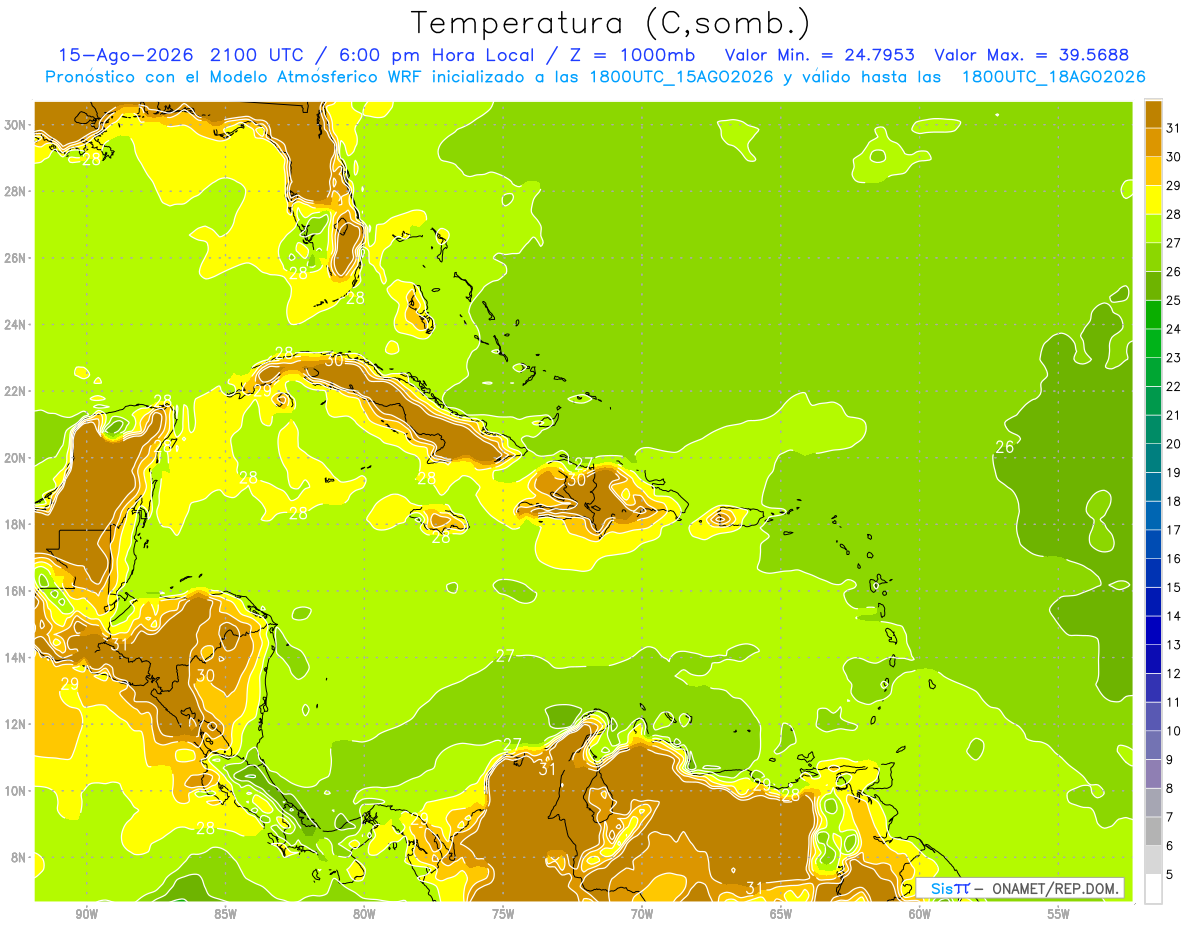Click the "22N" latitude axis label
The image size is (1200, 927).
click(x=17, y=391)
